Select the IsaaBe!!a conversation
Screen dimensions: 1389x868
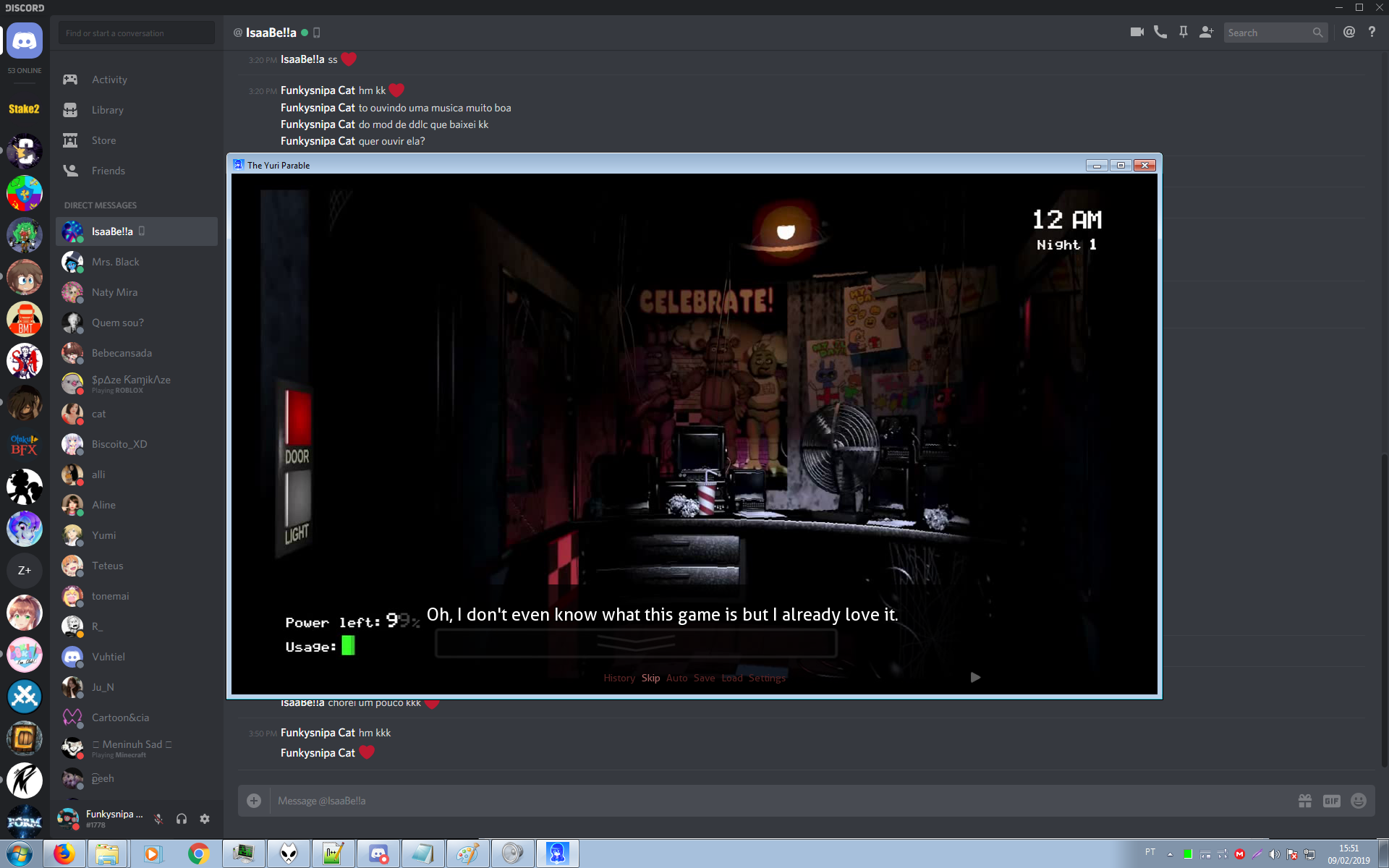click(137, 231)
